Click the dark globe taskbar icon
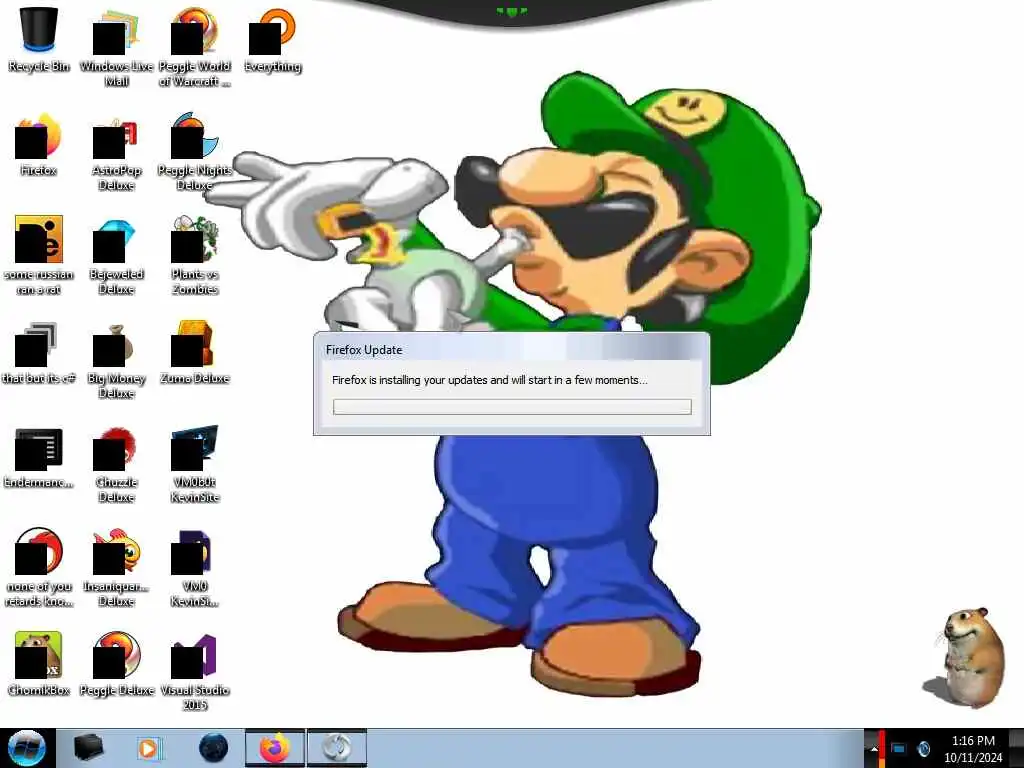The image size is (1024, 768). click(213, 748)
